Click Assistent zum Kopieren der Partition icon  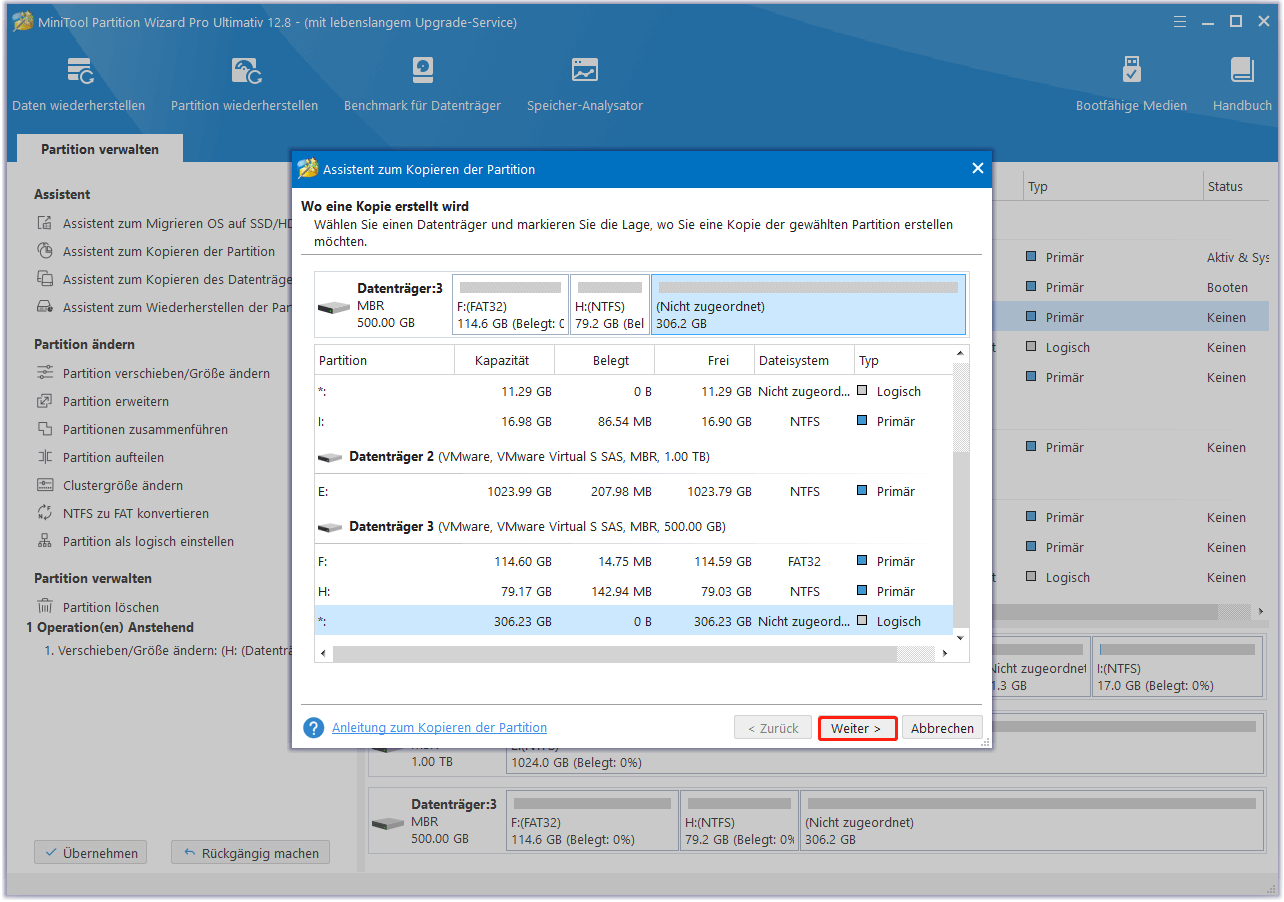click(x=45, y=252)
